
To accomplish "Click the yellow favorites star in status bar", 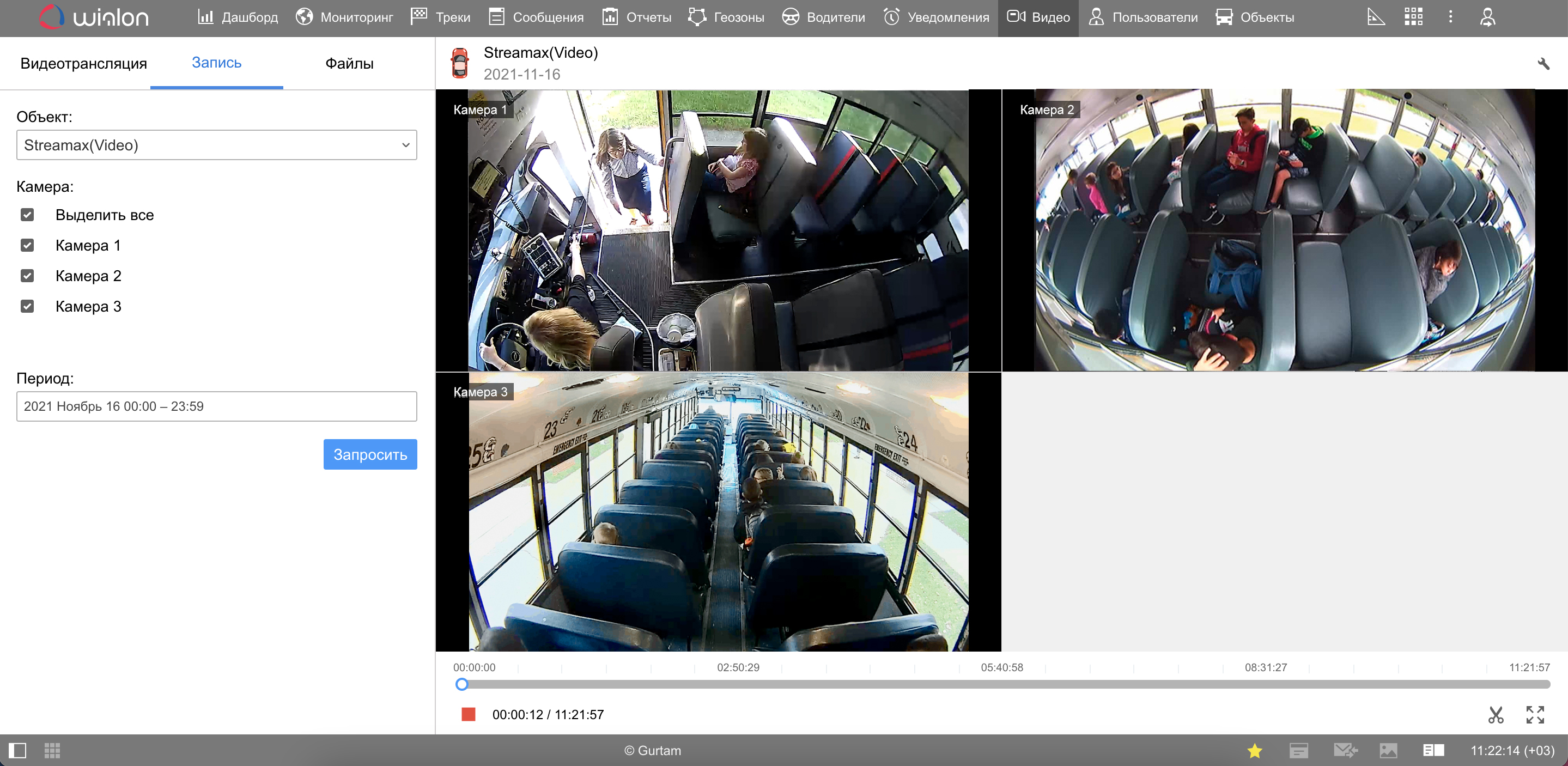I will pyautogui.click(x=1255, y=750).
